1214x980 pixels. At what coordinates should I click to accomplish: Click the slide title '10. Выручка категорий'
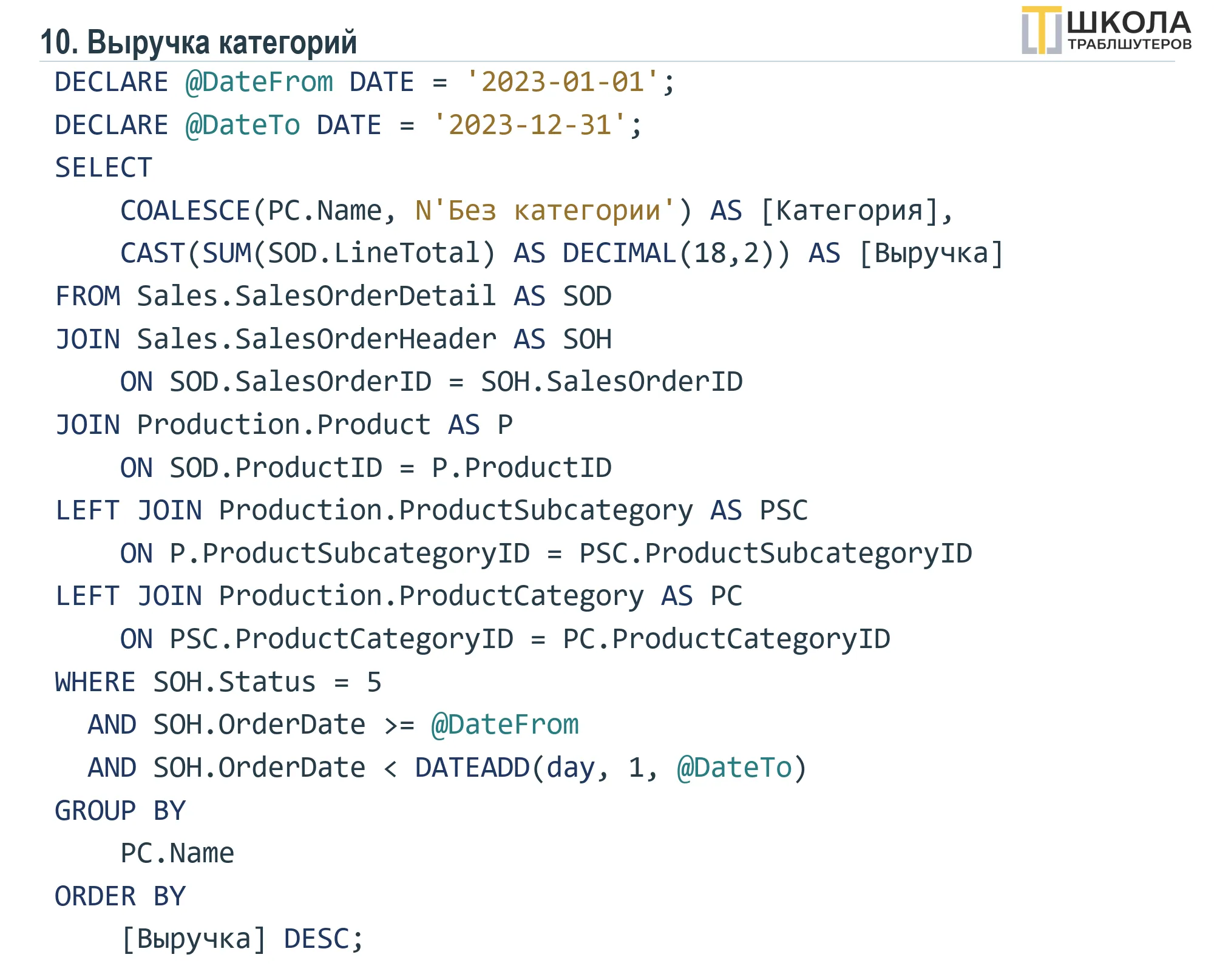click(x=198, y=42)
